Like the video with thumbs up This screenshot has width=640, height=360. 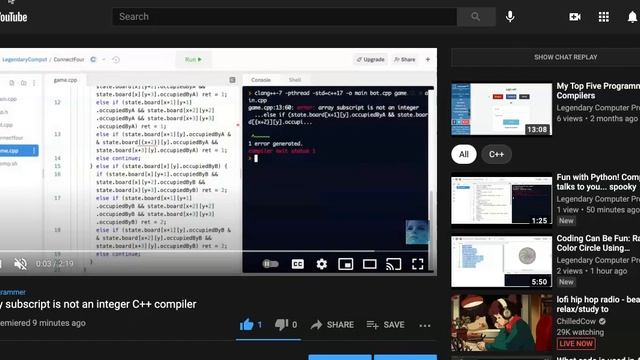click(247, 325)
